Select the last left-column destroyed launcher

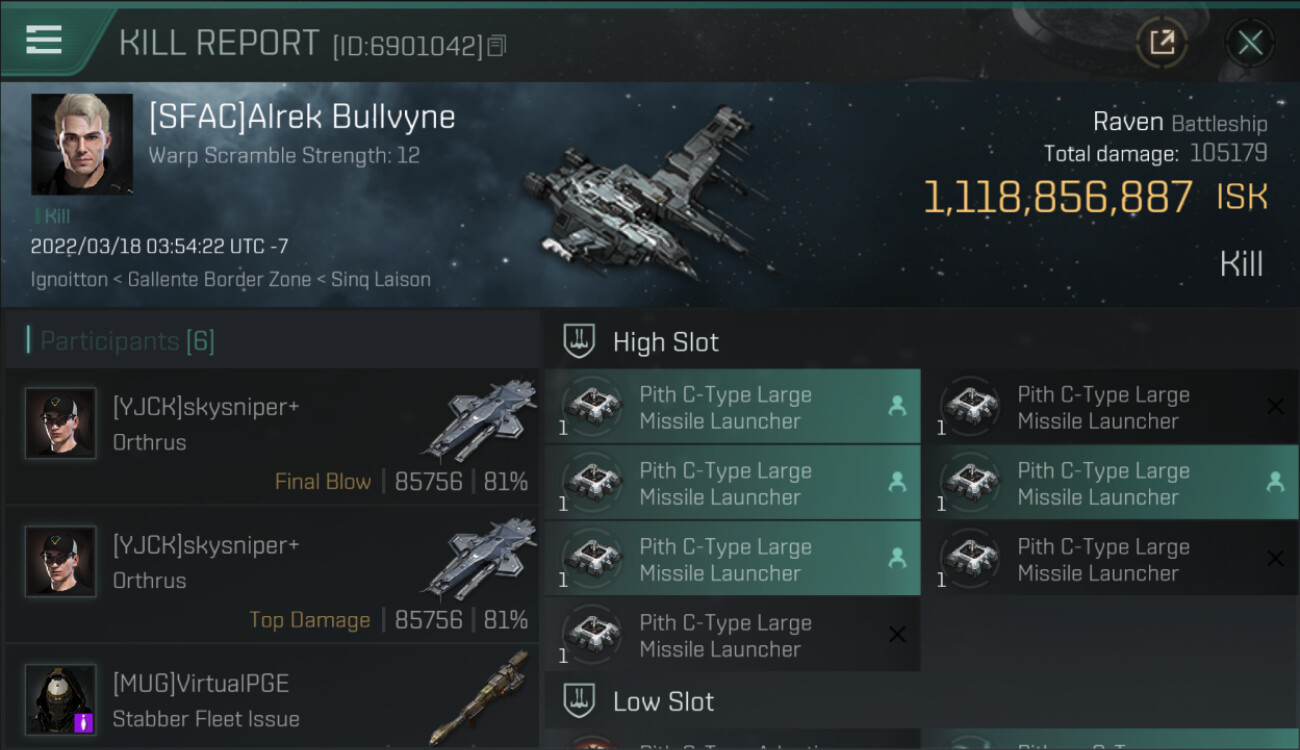click(732, 635)
